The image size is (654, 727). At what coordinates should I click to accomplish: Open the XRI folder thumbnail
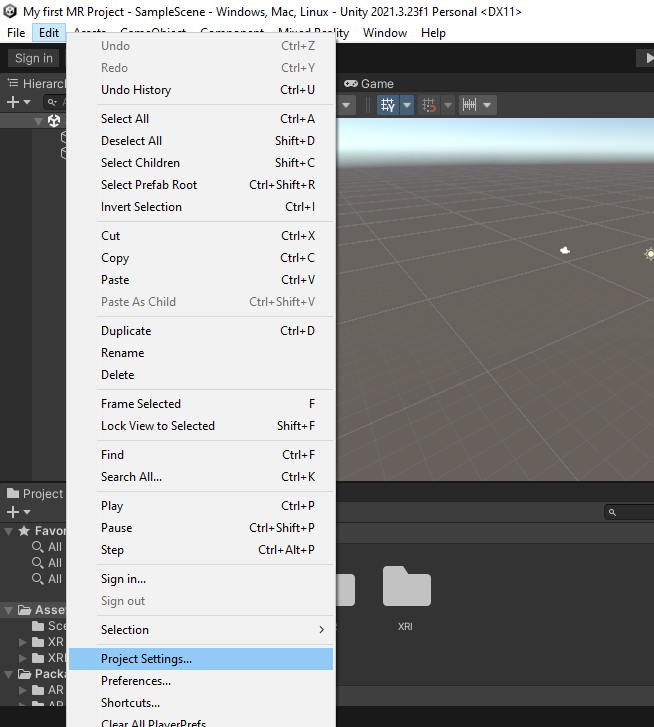click(x=406, y=587)
